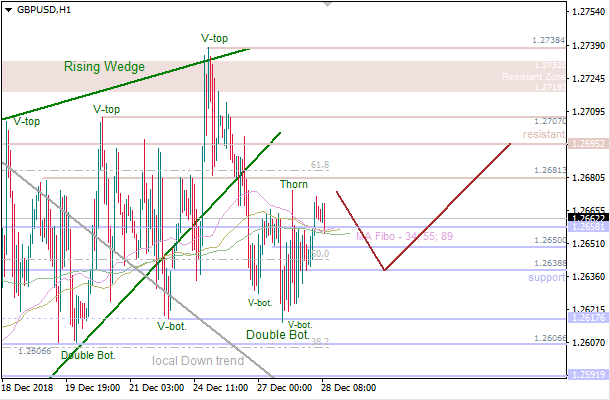
Task: Select the 1.26176 price level tag
Action: 586,318
